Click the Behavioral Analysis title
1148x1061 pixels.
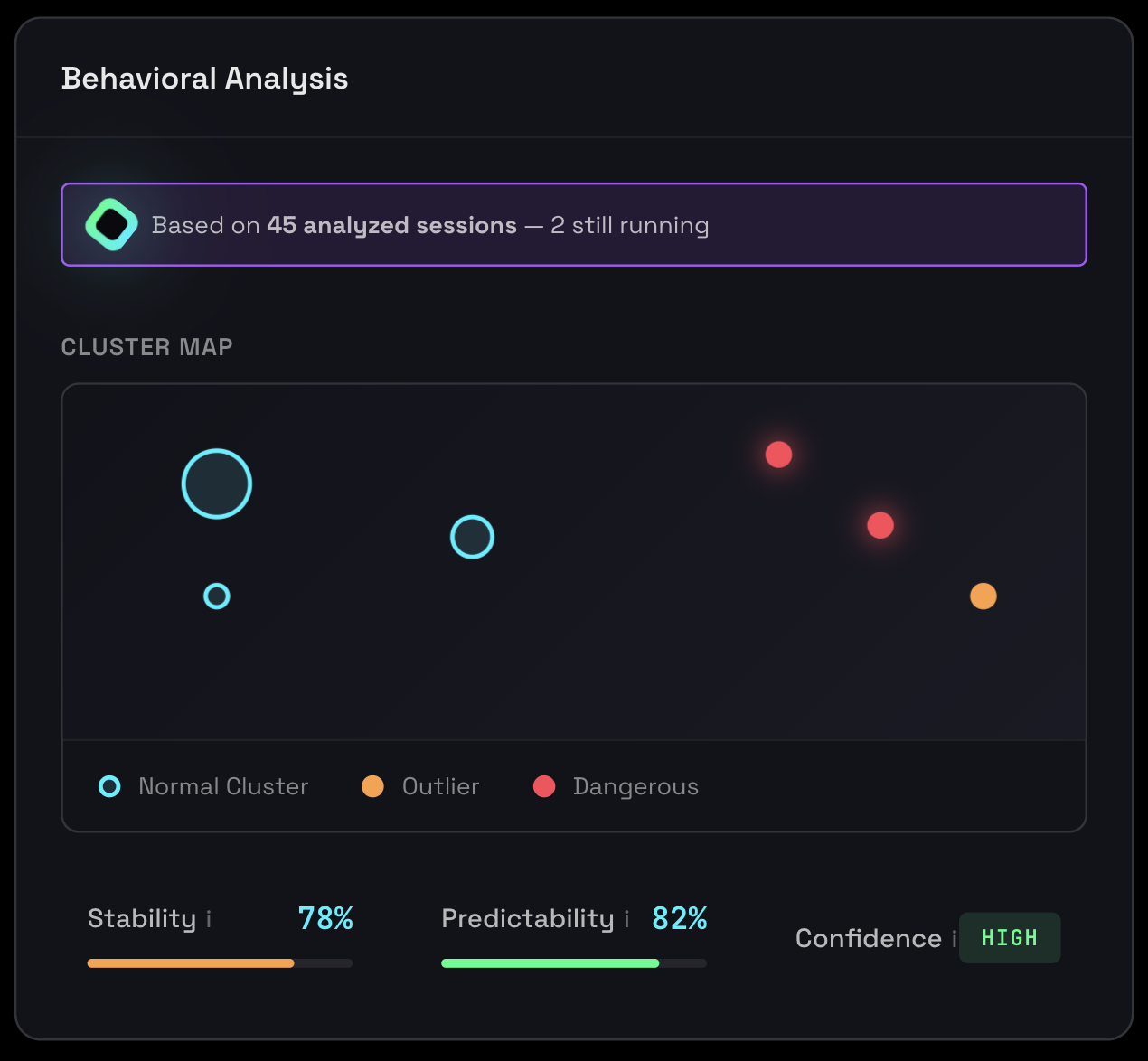[204, 79]
